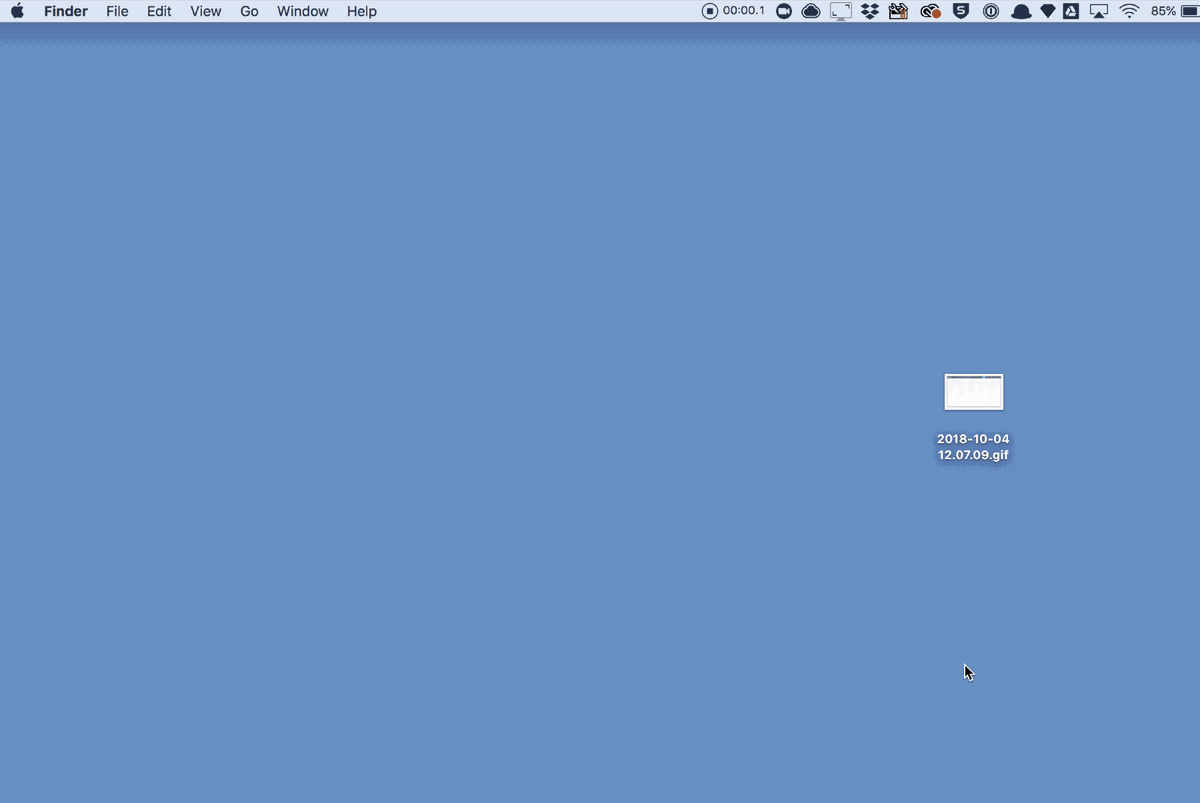Viewport: 1200px width, 803px height.
Task: Click the recording timer 00:00.1
Action: 744,11
